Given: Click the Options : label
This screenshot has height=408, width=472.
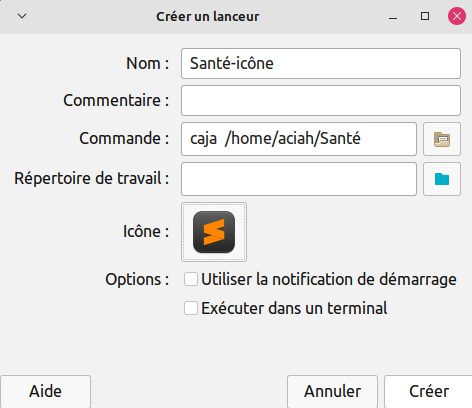Looking at the screenshot, I should (137, 280).
